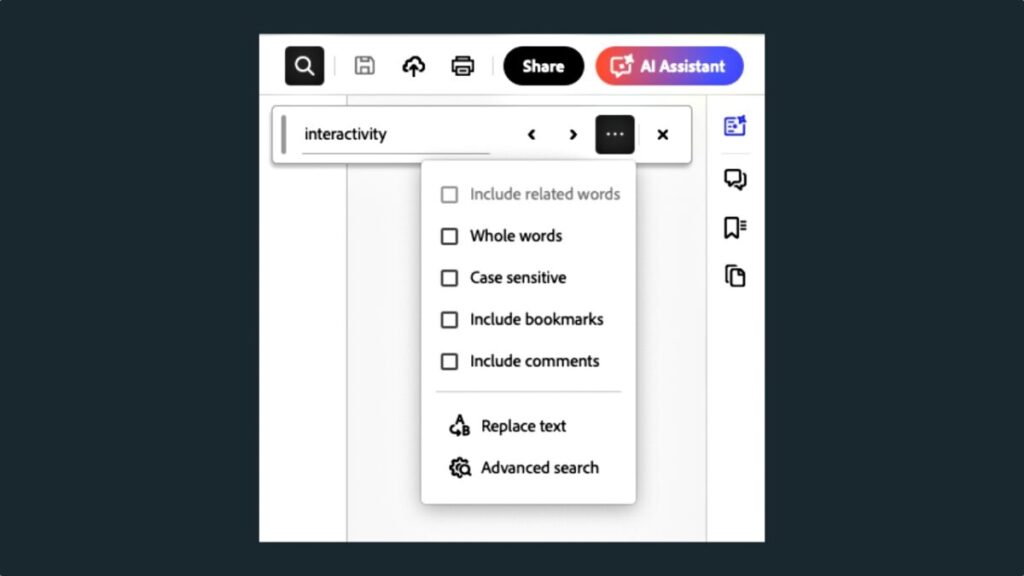This screenshot has width=1024, height=576.
Task: Open the comments panel icon
Action: click(735, 179)
